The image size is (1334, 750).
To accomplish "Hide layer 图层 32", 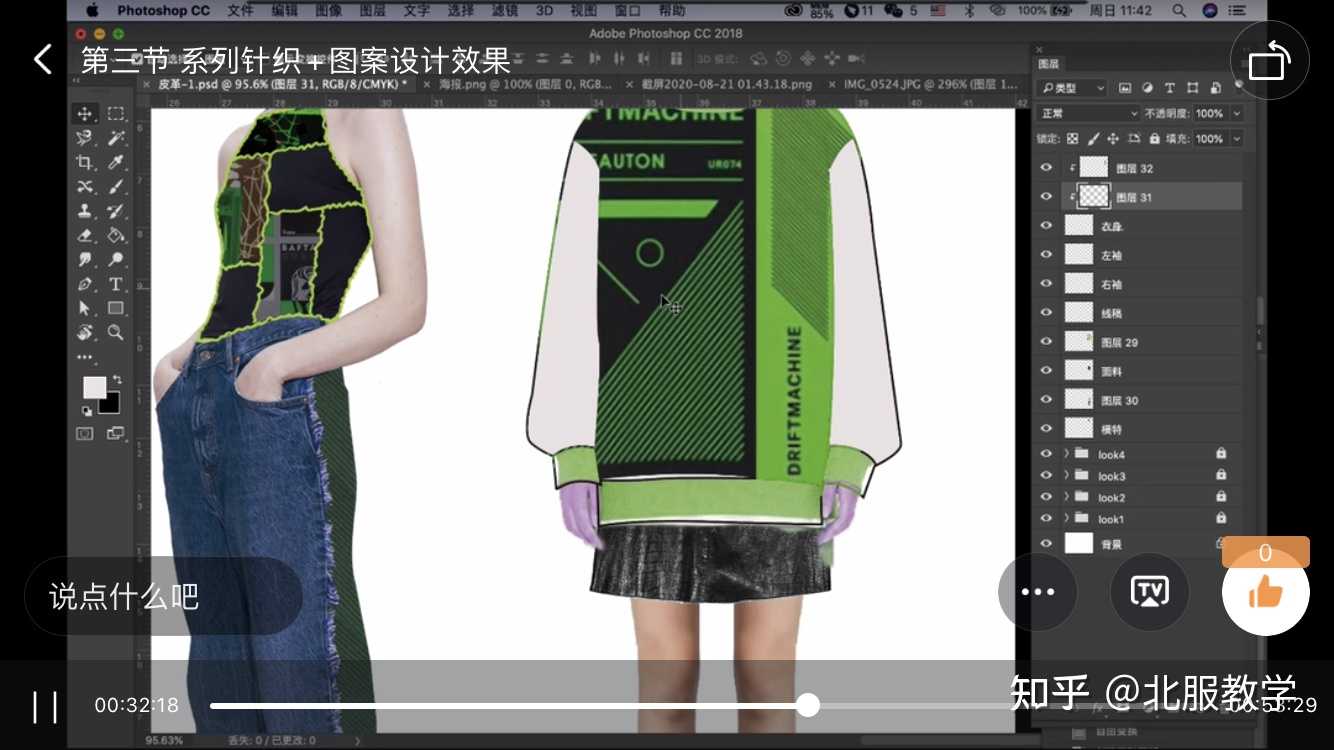I will coord(1046,168).
